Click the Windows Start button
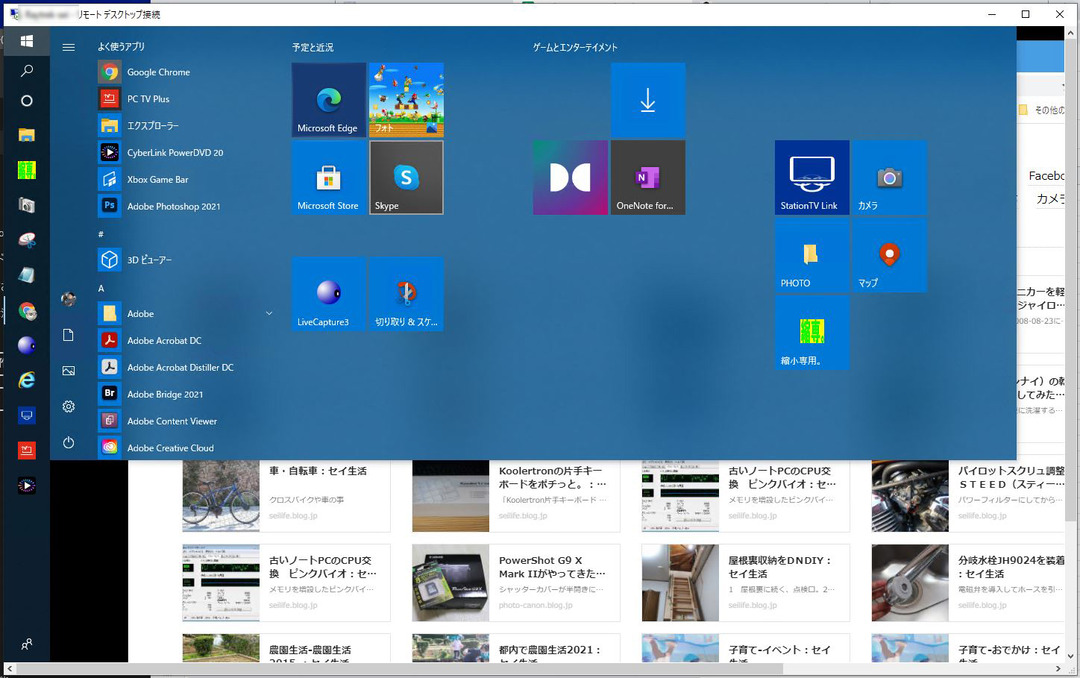The image size is (1080, 678). pyautogui.click(x=27, y=41)
